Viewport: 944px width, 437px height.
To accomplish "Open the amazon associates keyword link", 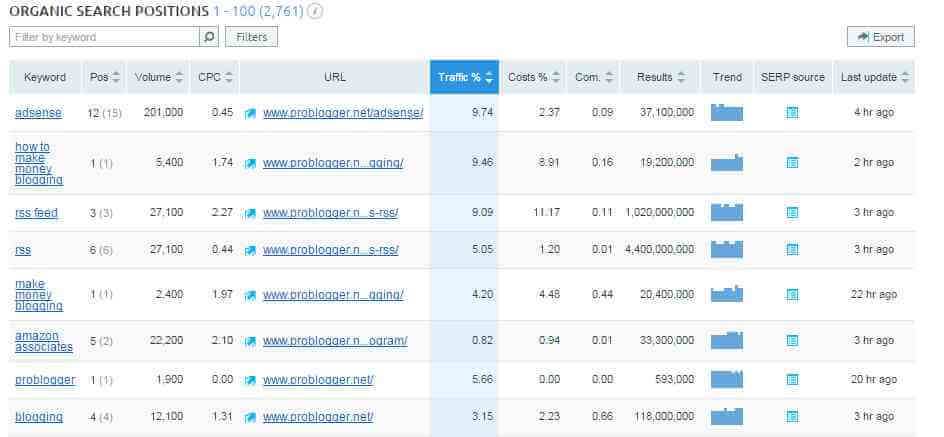I will (x=44, y=341).
